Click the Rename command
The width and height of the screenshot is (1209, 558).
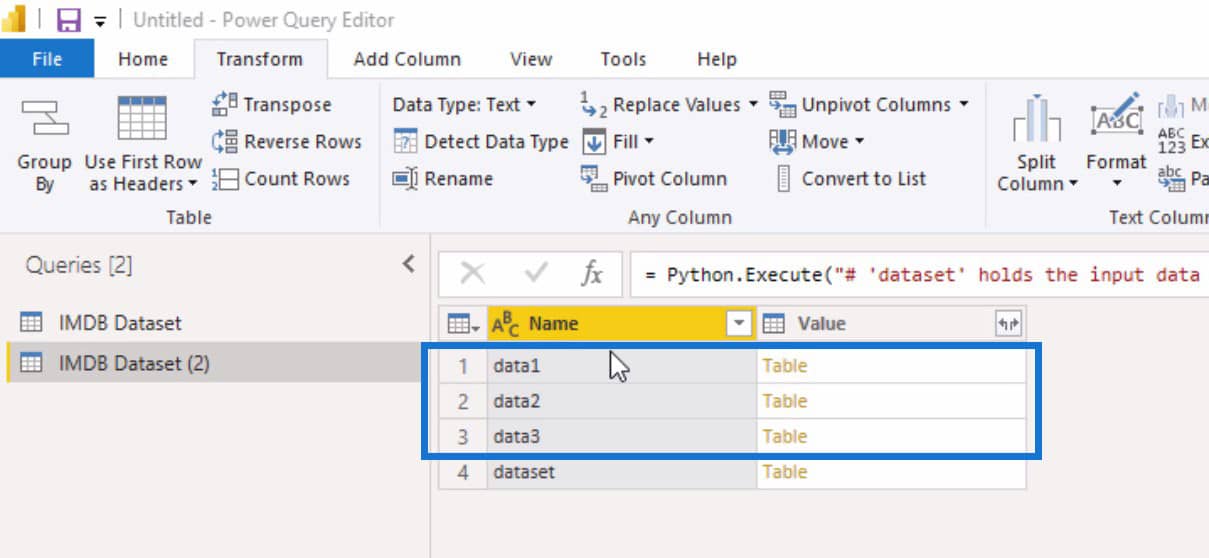[x=442, y=179]
